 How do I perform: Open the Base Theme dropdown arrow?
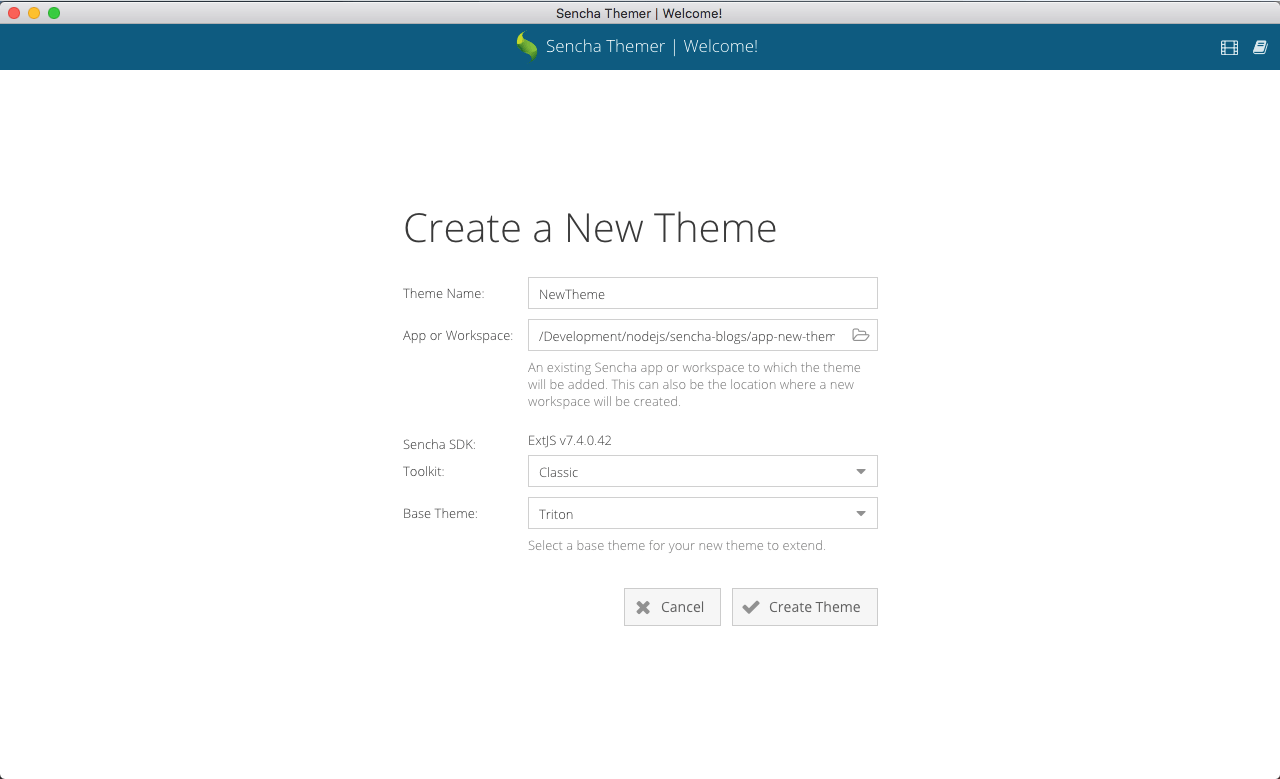[861, 514]
